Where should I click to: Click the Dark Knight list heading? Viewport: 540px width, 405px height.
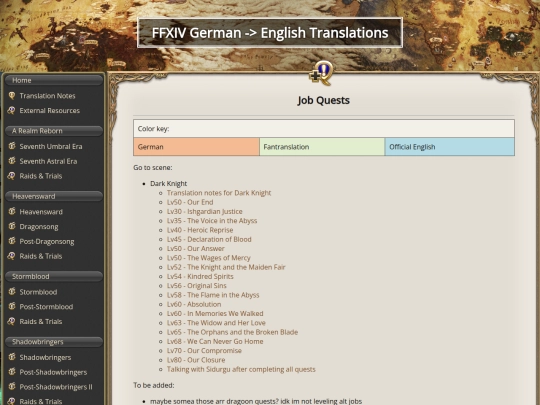[168, 184]
